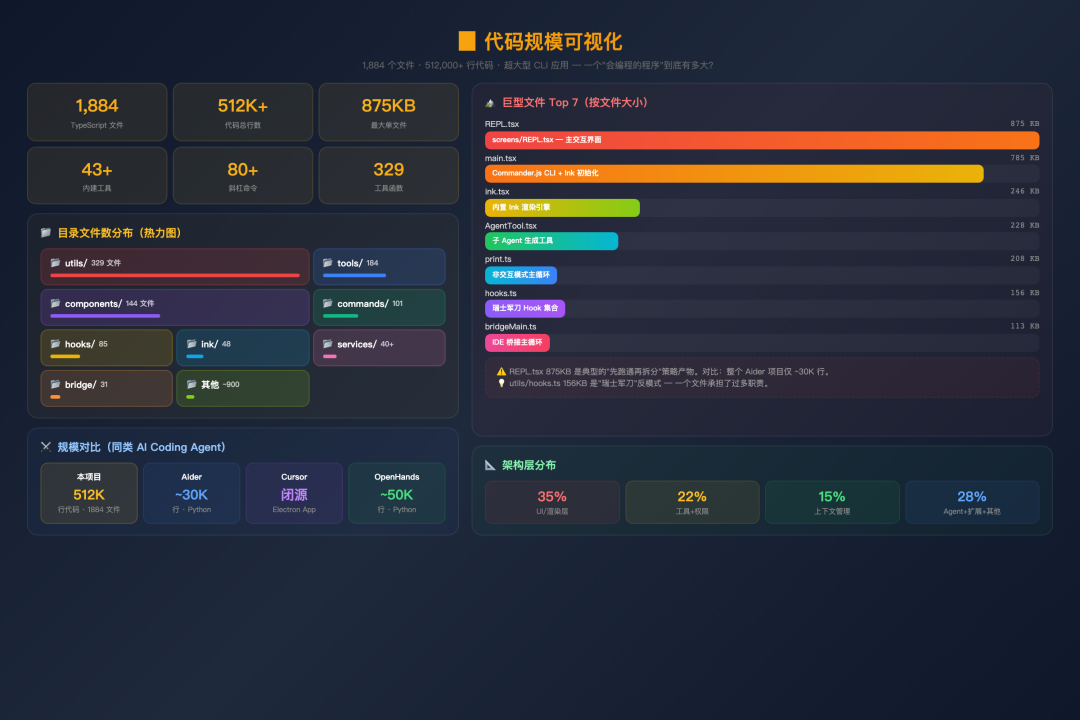This screenshot has width=1080, height=720.
Task: Click the building icon in the 架构层分布 header
Action: point(489,465)
